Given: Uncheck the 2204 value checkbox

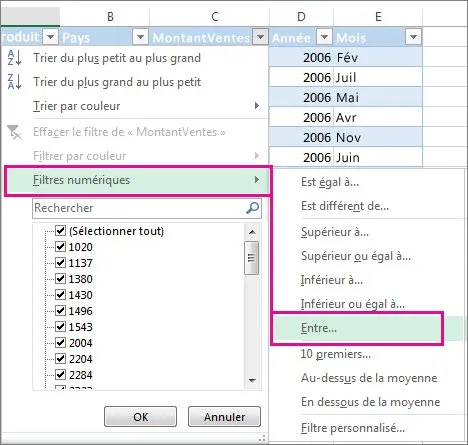Looking at the screenshot, I should click(x=60, y=359).
